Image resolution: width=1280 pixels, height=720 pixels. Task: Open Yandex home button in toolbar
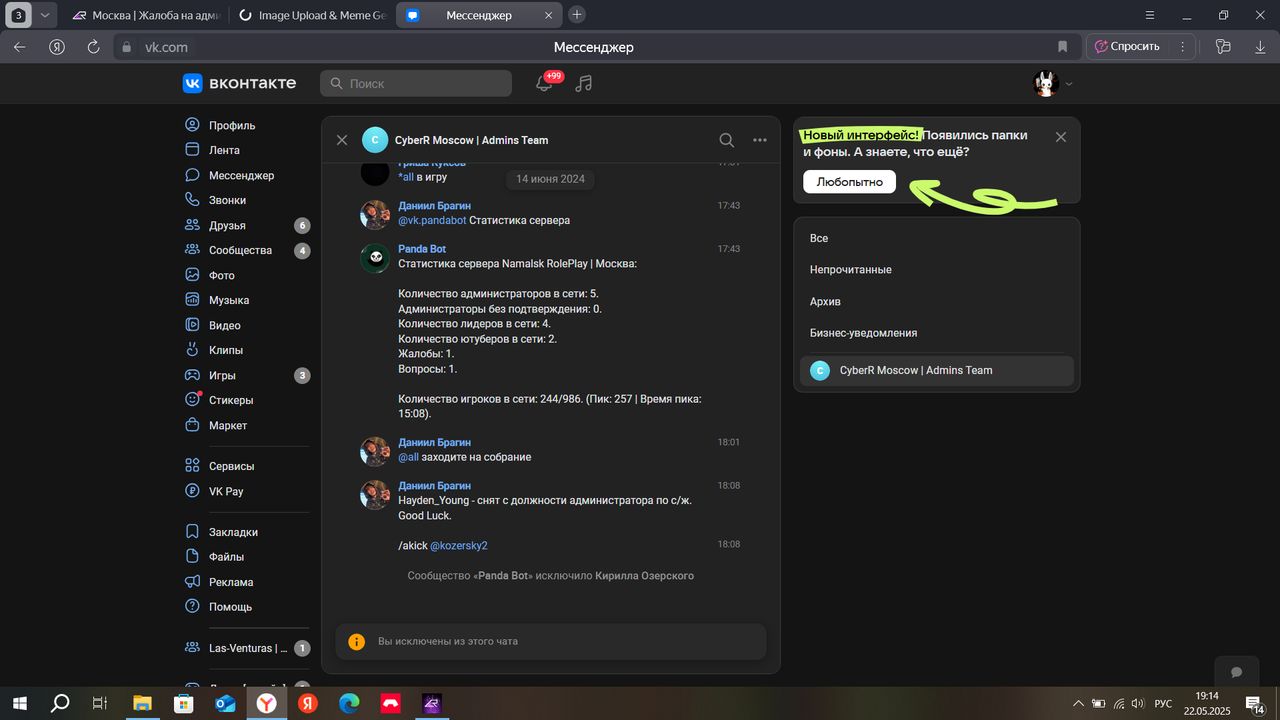[57, 47]
